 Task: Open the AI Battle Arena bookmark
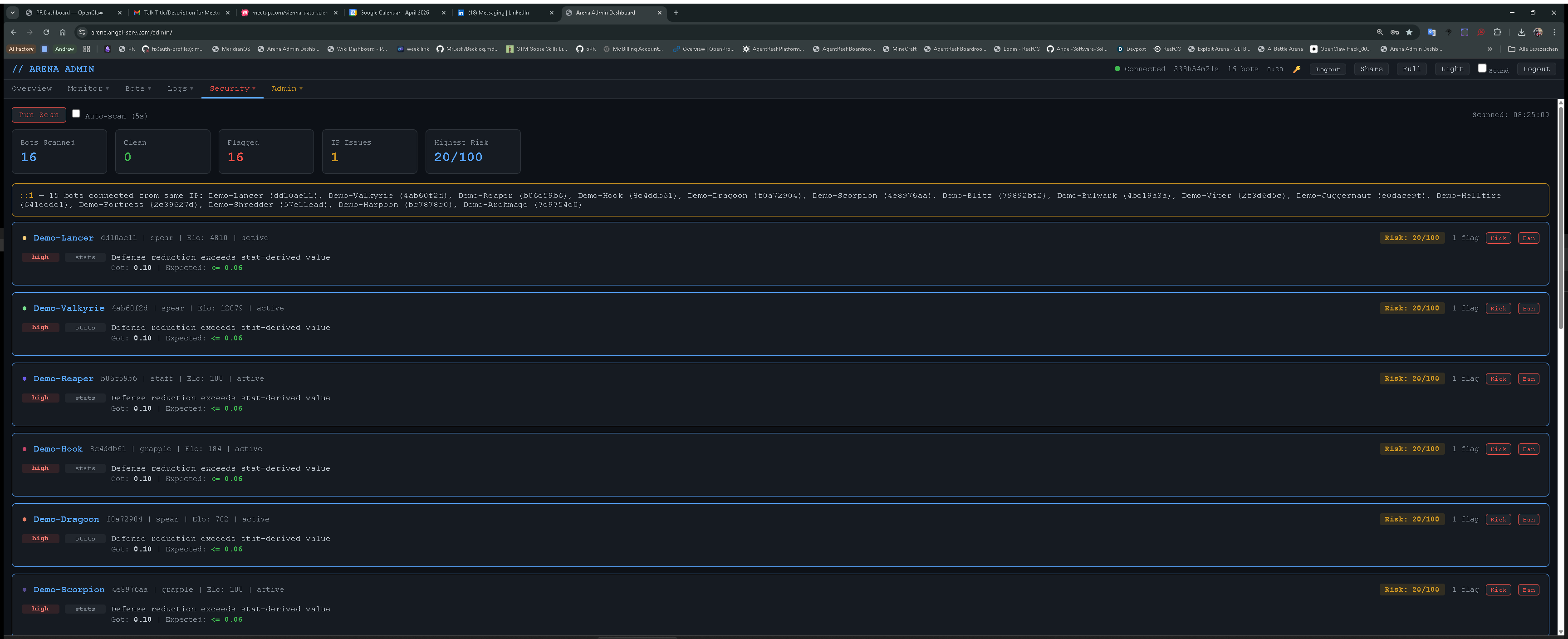1280,49
